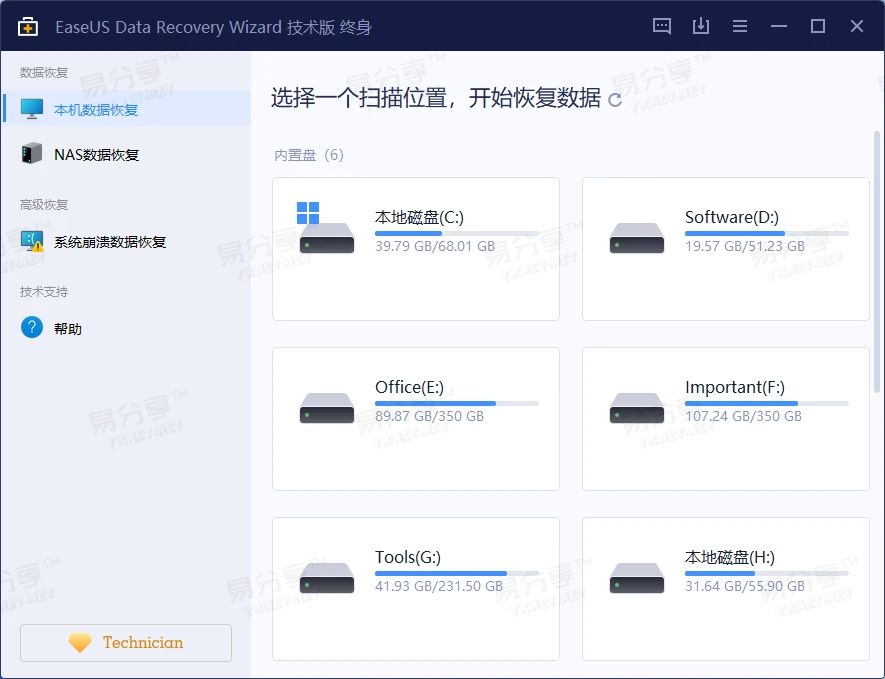The width and height of the screenshot is (885, 679).
Task: Click the drive icon for Important(F:)
Action: point(637,408)
